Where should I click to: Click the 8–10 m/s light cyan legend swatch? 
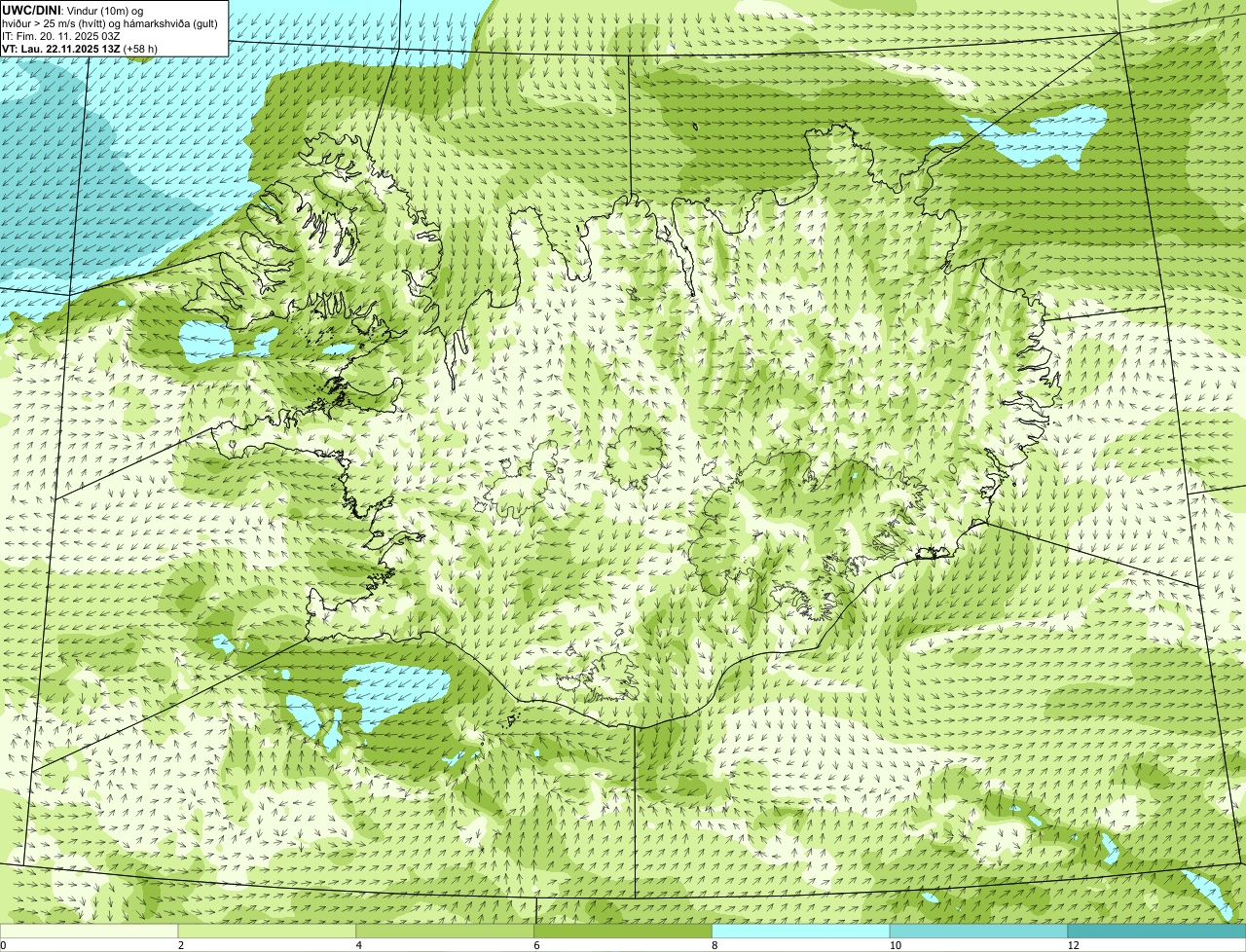pos(801,931)
